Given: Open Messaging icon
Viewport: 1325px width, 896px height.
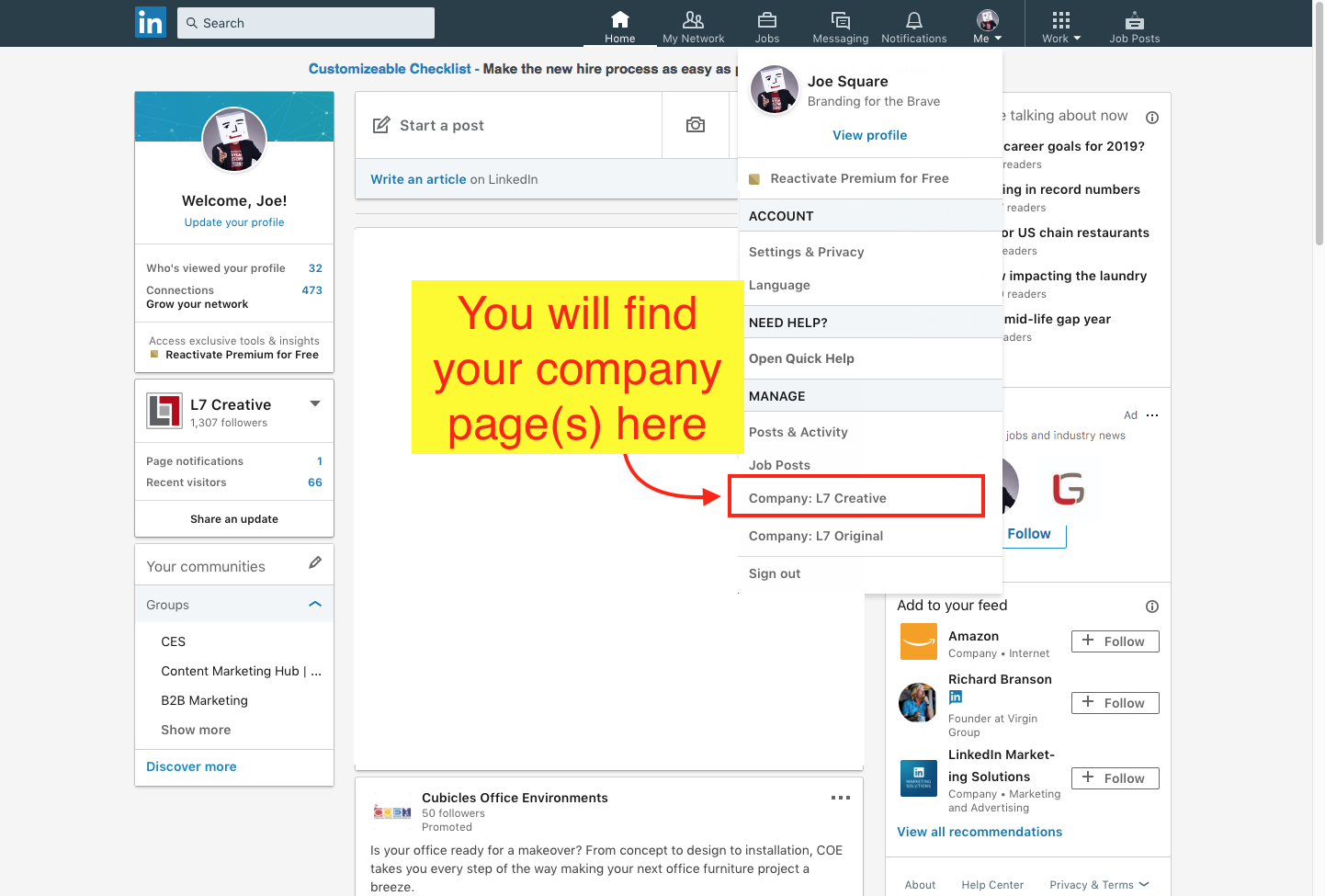Looking at the screenshot, I should pyautogui.click(x=841, y=26).
